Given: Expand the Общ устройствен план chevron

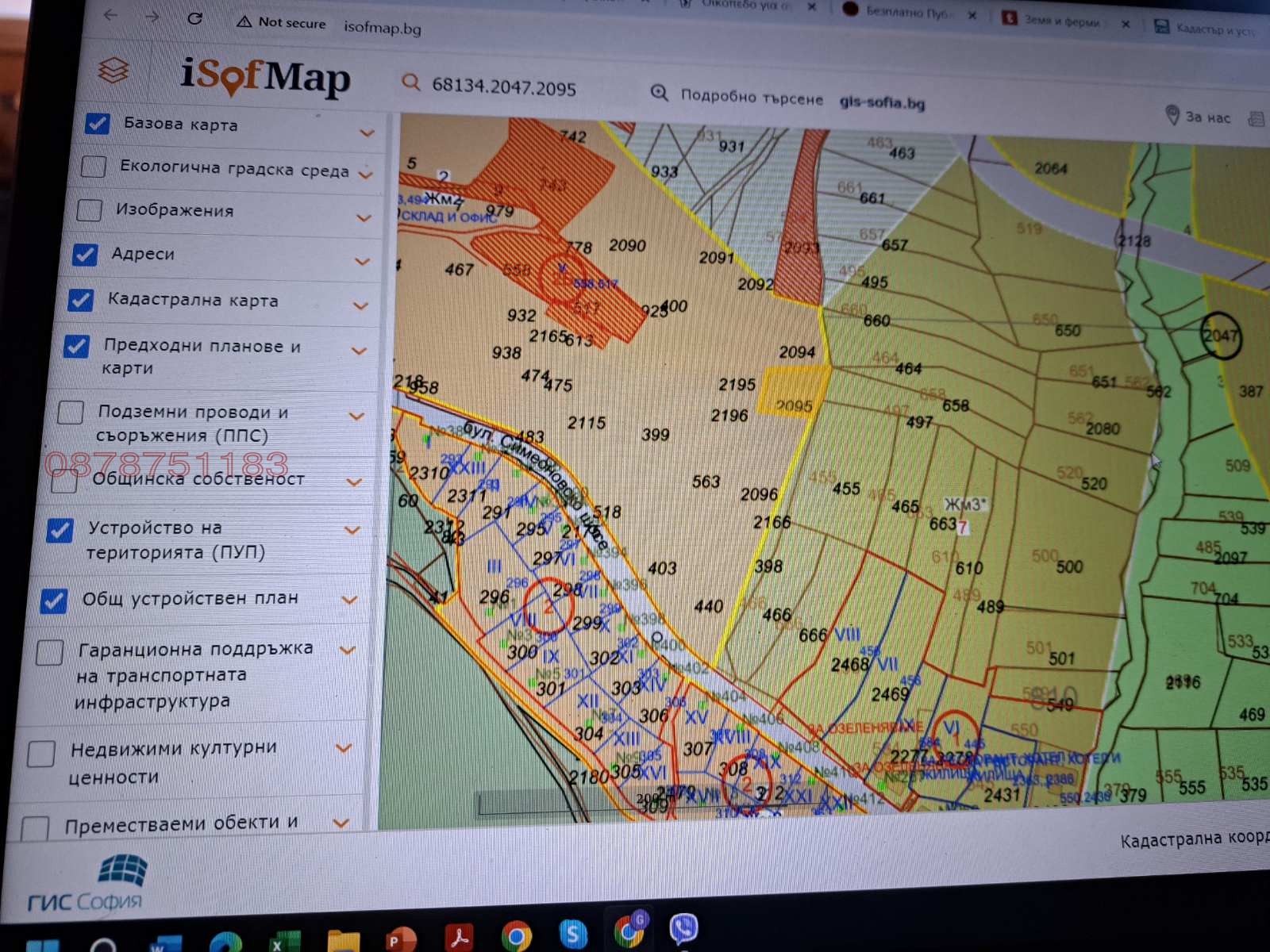Looking at the screenshot, I should (348, 600).
